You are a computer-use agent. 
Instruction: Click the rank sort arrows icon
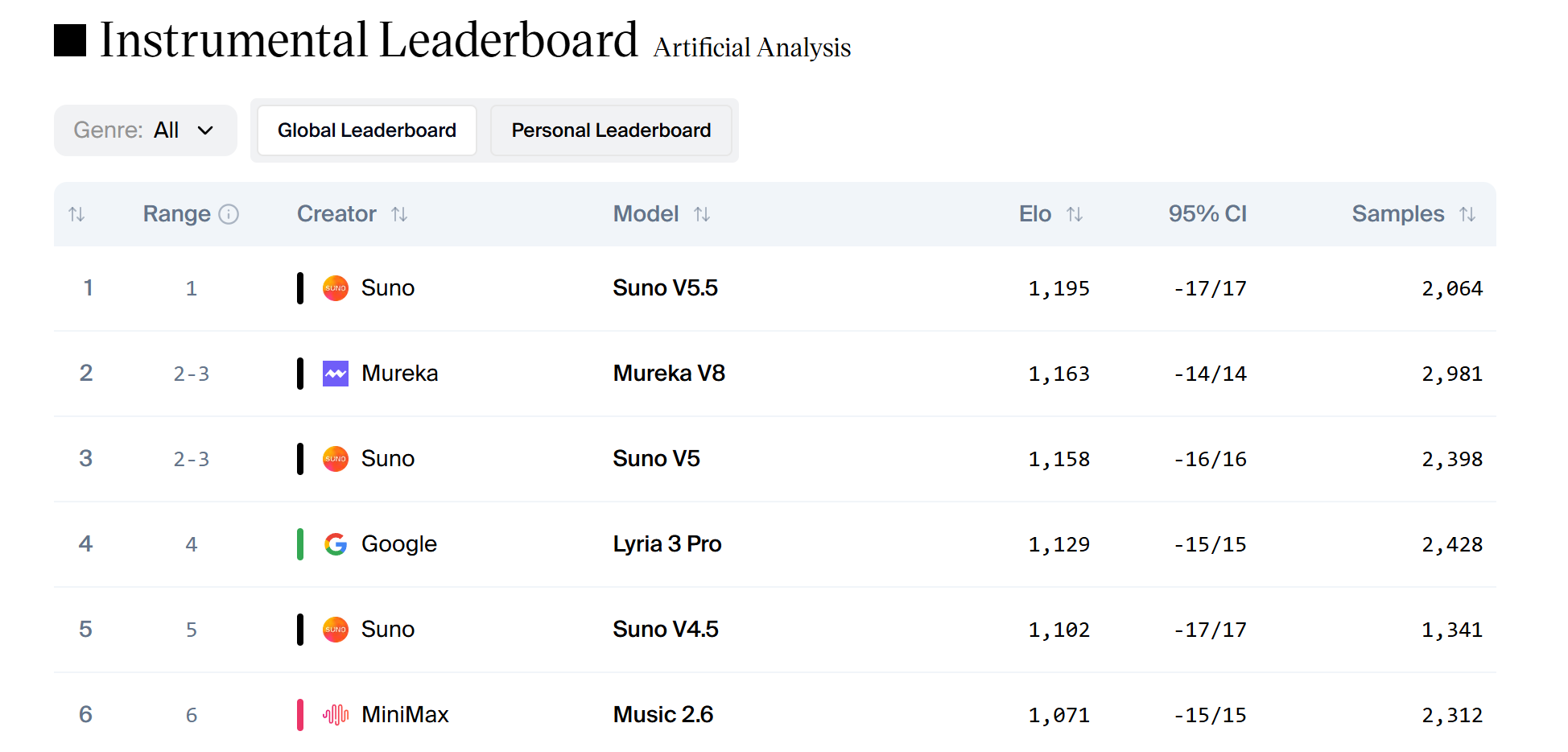pos(76,214)
